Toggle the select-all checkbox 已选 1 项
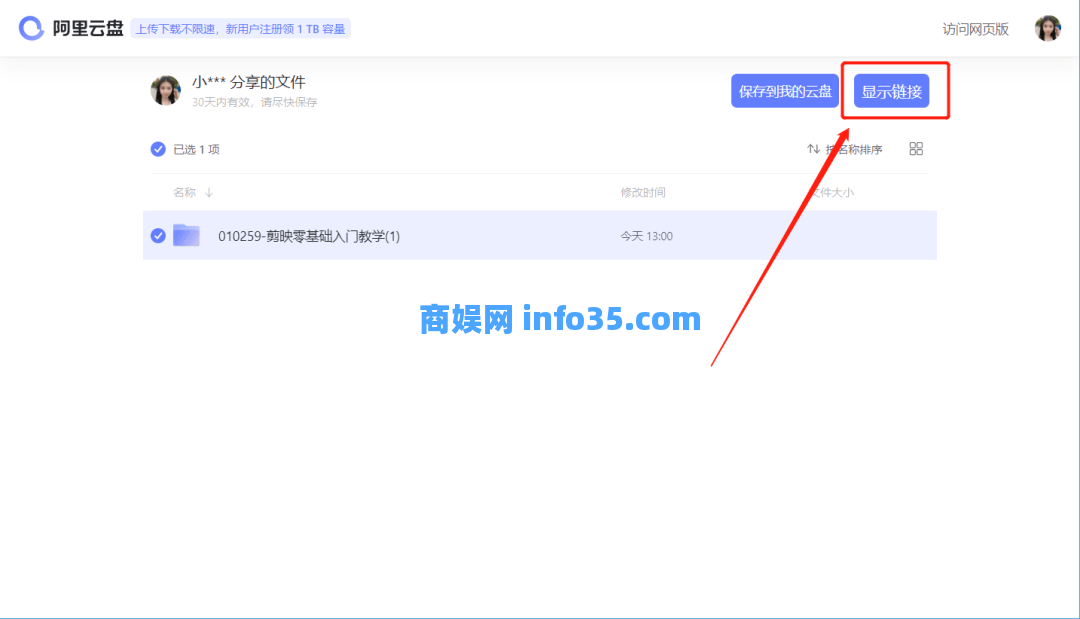The height and width of the screenshot is (619, 1080). point(158,149)
